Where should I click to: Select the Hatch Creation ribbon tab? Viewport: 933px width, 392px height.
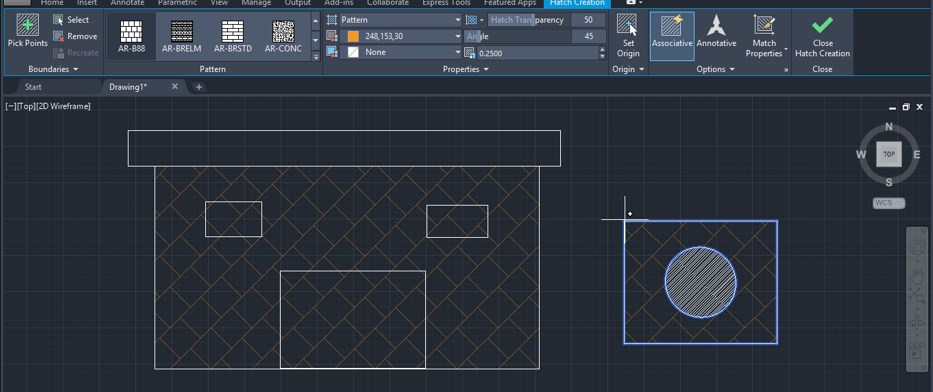click(x=577, y=3)
